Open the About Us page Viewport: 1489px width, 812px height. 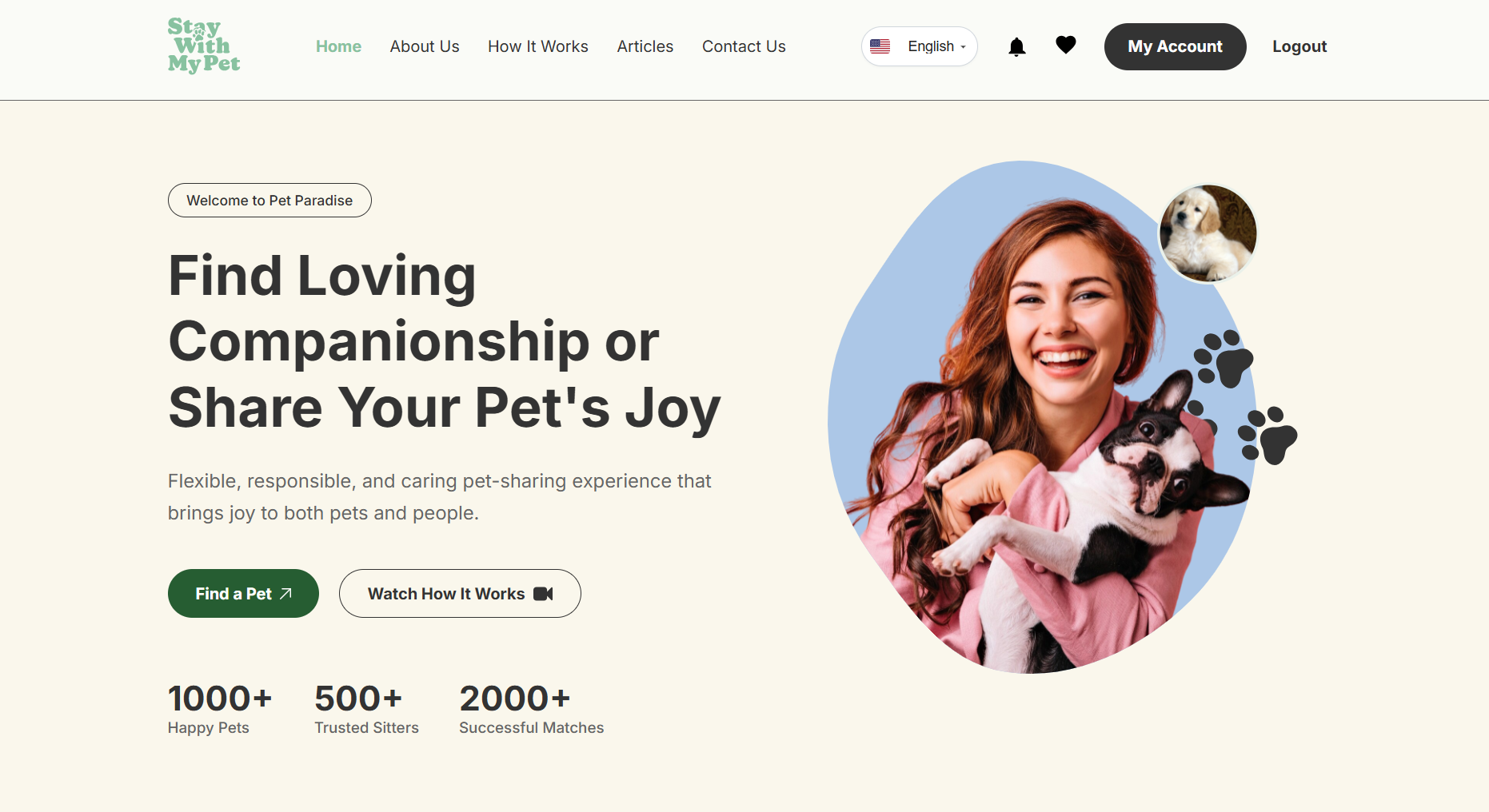pyautogui.click(x=425, y=46)
